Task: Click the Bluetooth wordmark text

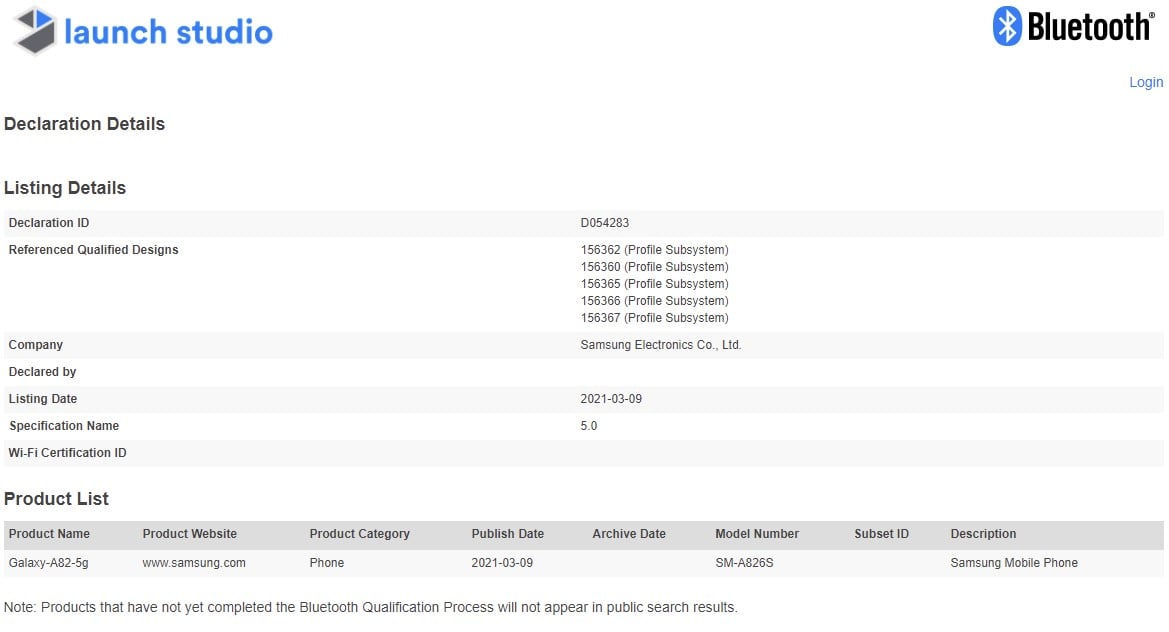Action: click(x=1089, y=27)
